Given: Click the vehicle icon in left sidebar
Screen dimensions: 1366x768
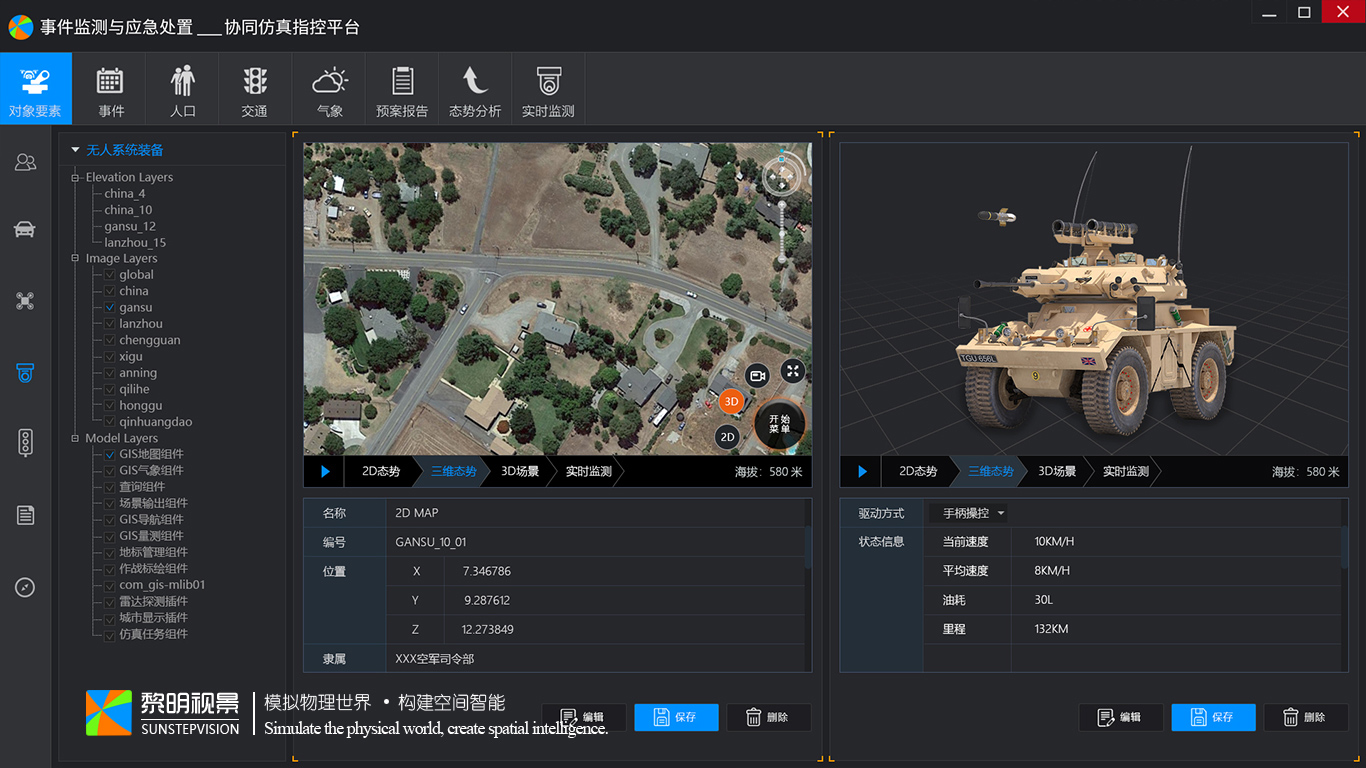Looking at the screenshot, I should (x=25, y=230).
